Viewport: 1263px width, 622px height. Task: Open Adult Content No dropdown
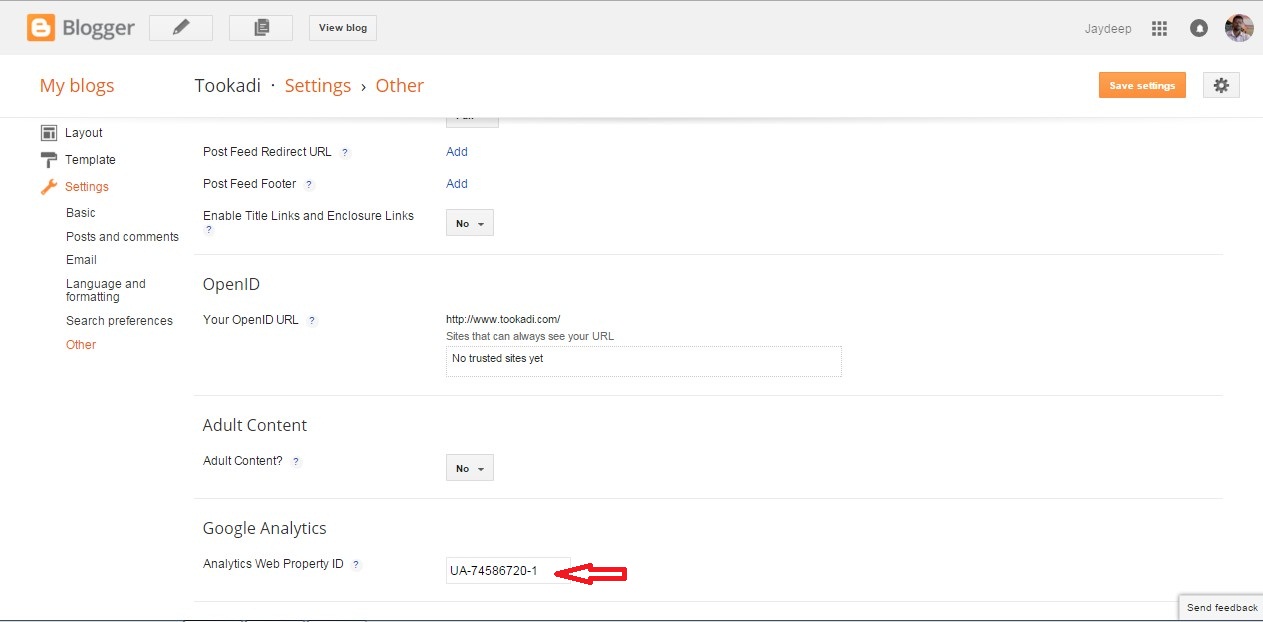470,468
